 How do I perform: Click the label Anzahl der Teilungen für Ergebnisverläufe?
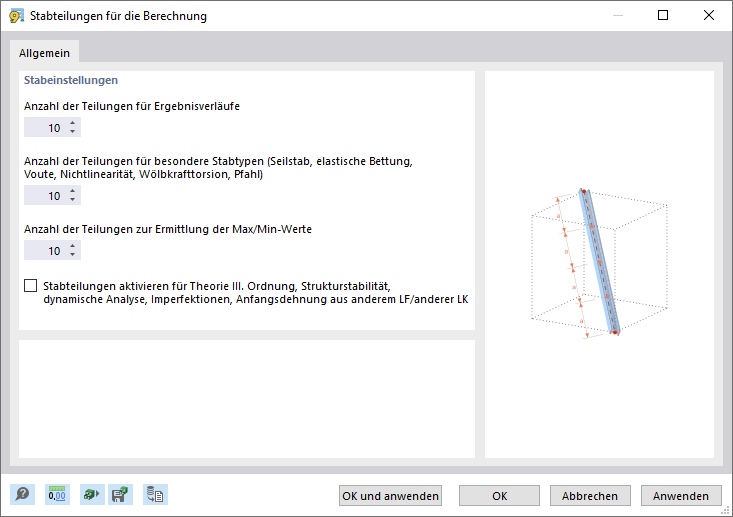tap(132, 106)
